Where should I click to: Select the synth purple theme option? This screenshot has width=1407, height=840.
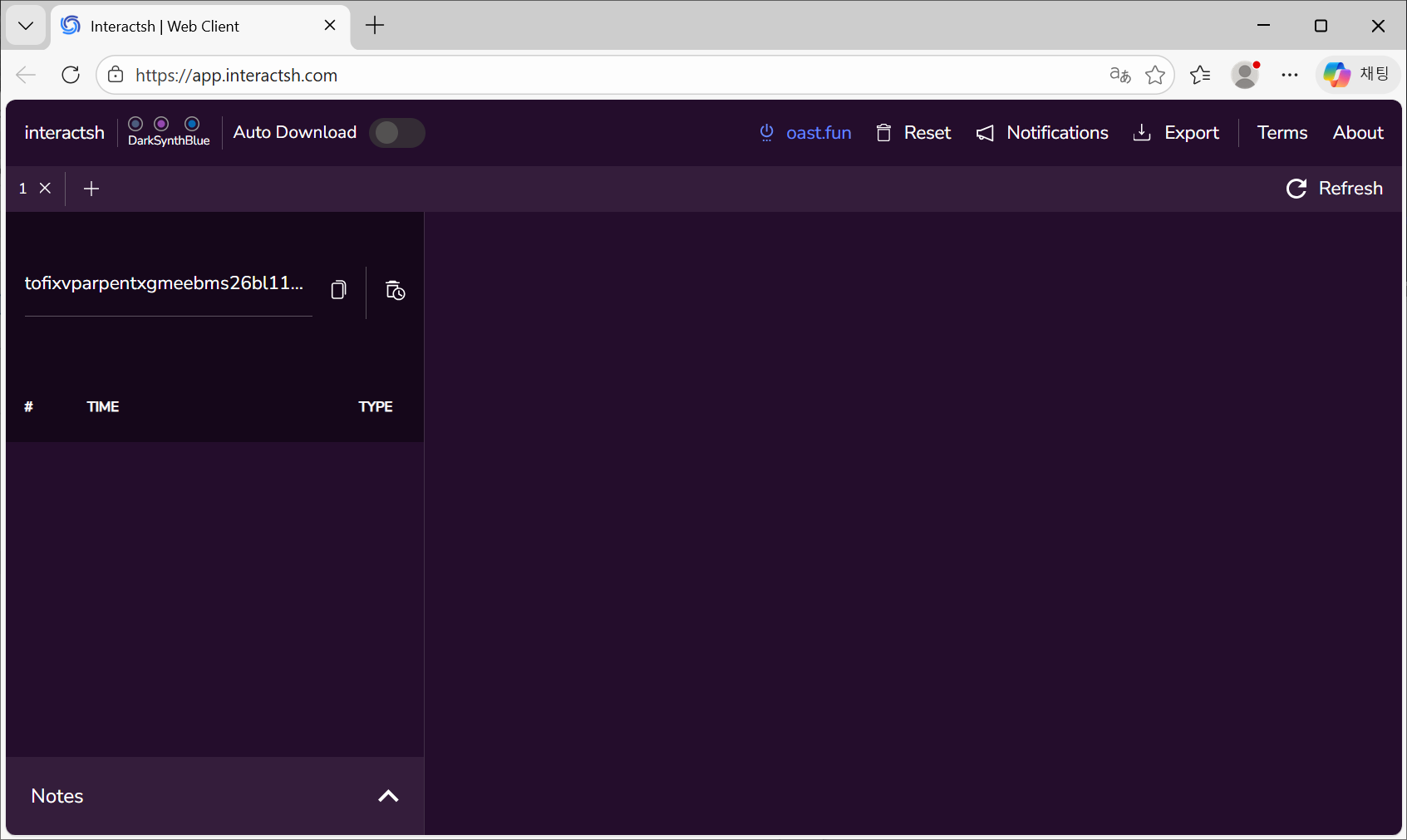[x=161, y=124]
